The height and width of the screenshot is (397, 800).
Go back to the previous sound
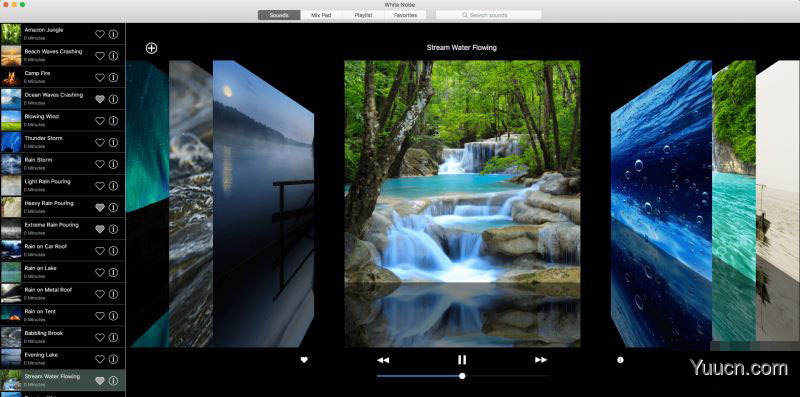coord(383,360)
